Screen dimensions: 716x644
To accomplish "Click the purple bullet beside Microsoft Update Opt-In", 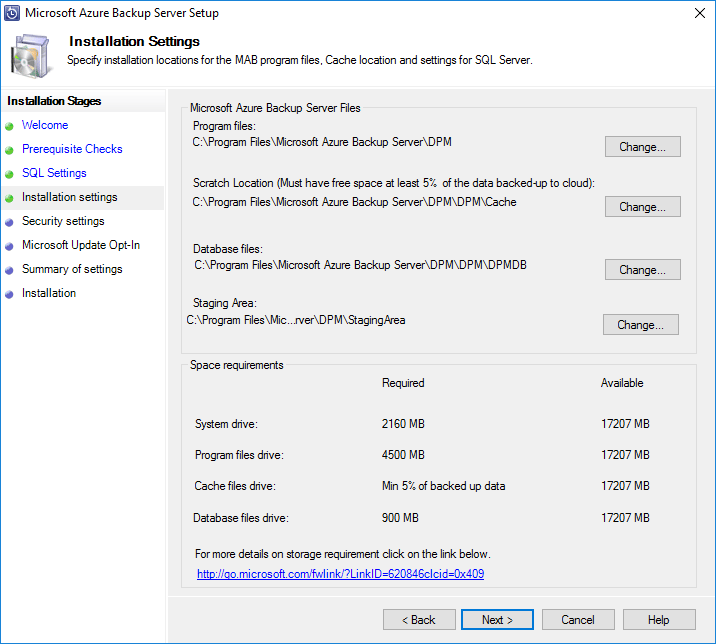I will point(9,246).
